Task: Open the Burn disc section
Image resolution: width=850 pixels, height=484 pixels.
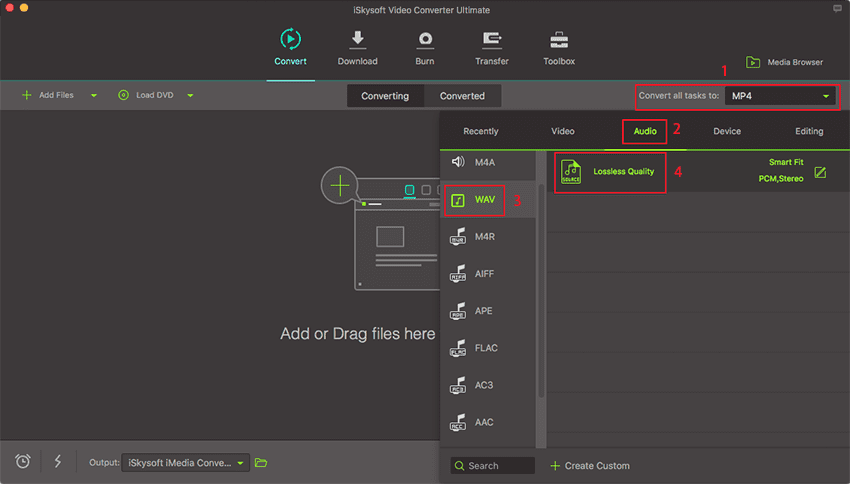Action: 425,40
